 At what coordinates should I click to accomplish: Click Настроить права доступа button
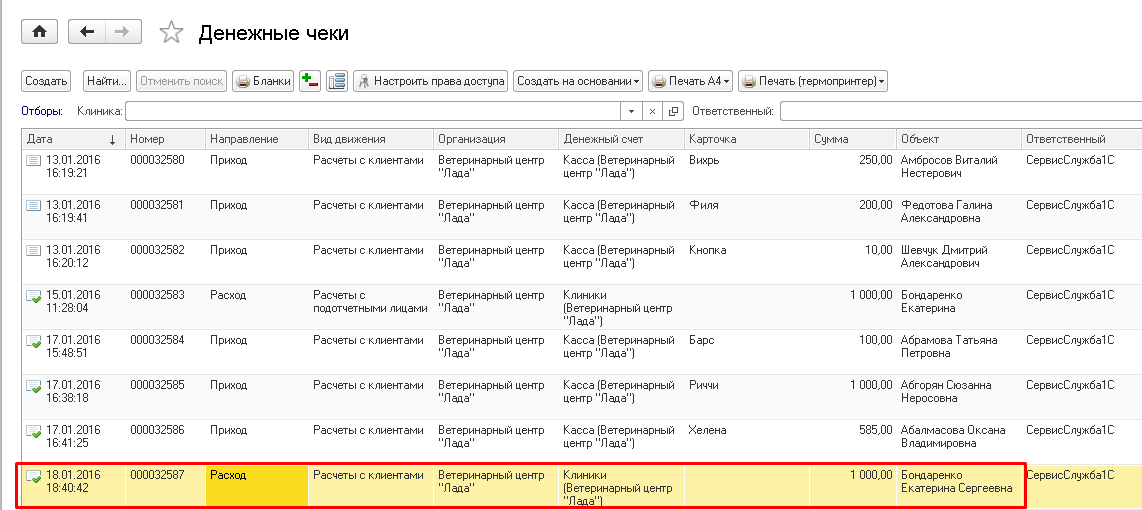431,81
